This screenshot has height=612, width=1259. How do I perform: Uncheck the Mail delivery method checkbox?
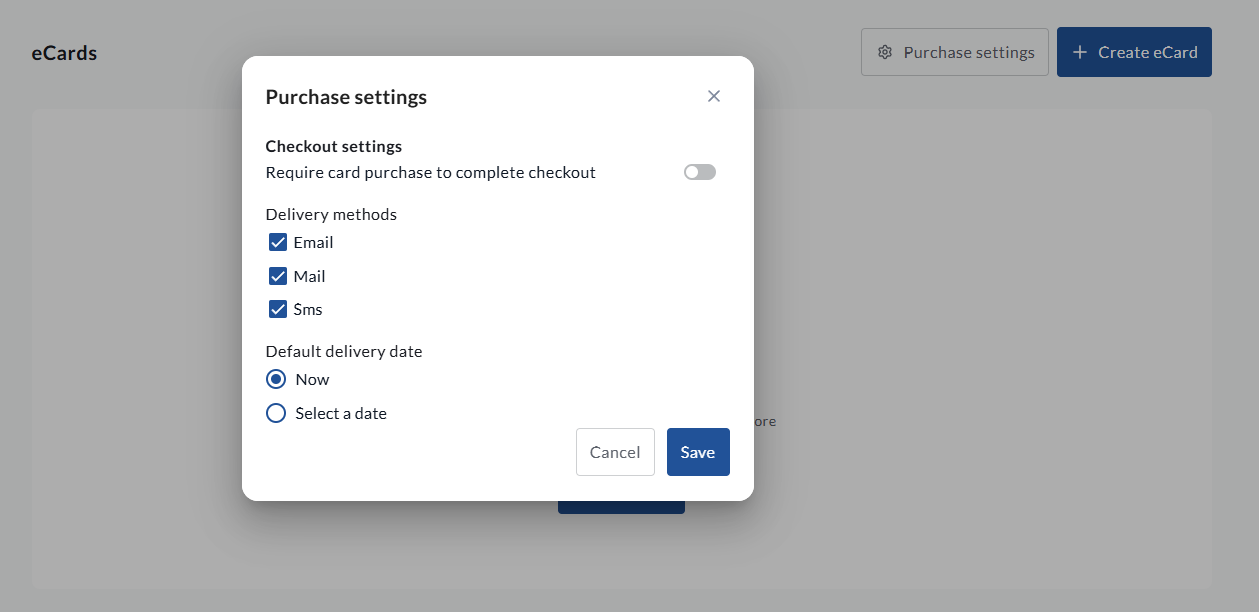click(x=278, y=276)
